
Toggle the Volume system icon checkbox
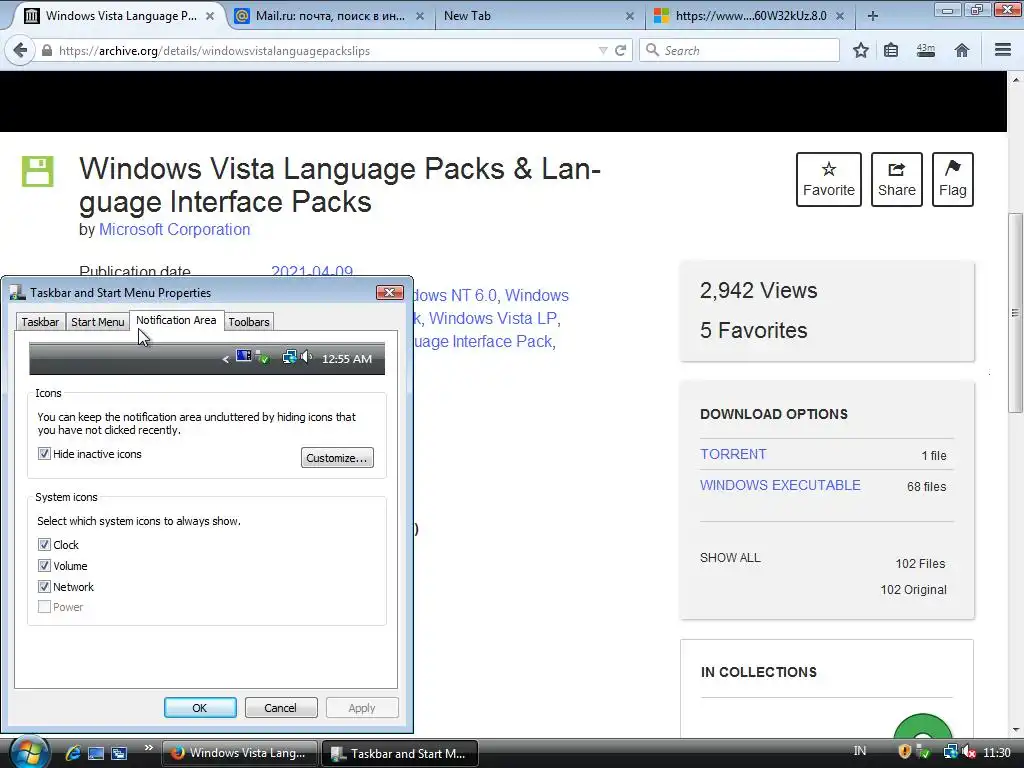44,566
